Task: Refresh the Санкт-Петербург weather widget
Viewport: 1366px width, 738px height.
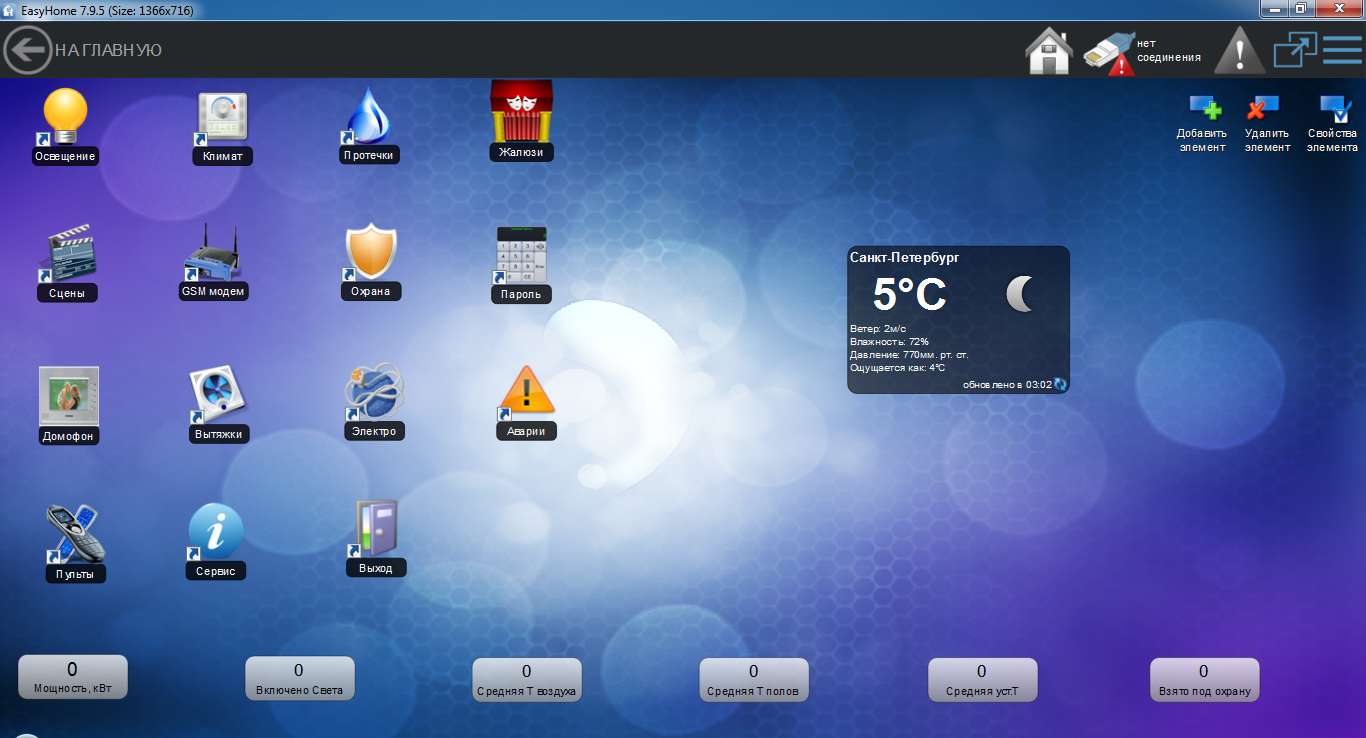Action: pos(1060,384)
